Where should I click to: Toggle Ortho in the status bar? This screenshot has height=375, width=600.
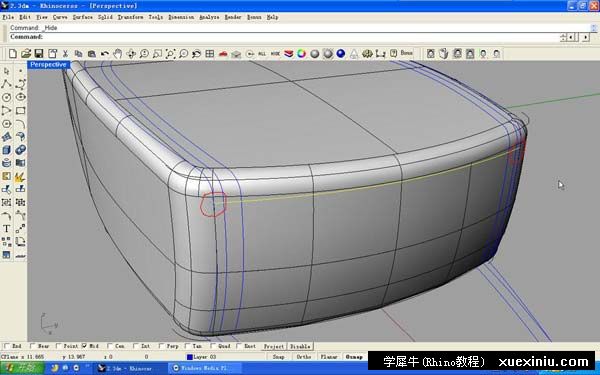coord(304,357)
